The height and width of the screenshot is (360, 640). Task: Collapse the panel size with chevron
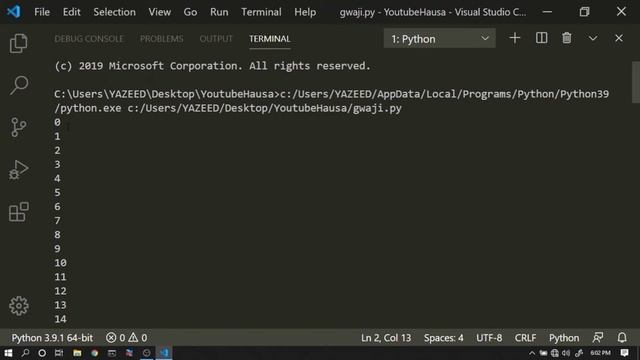pos(593,38)
